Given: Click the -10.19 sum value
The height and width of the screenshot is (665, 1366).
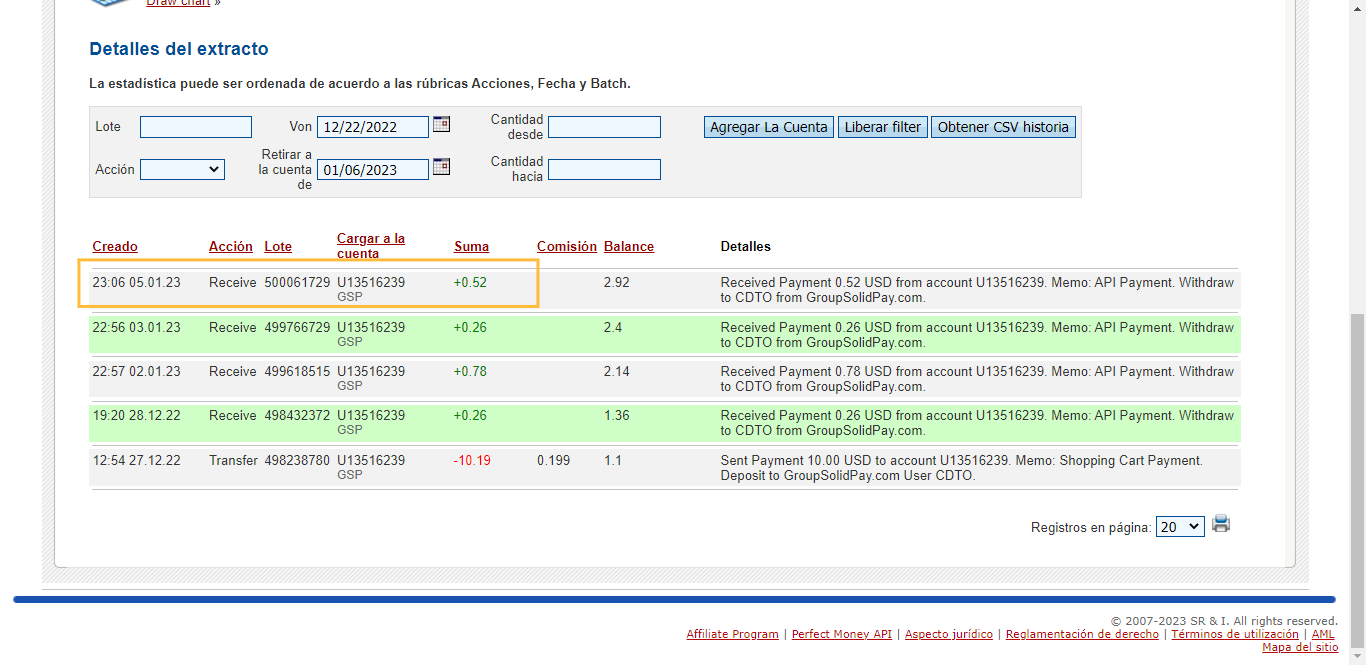Looking at the screenshot, I should click(470, 460).
